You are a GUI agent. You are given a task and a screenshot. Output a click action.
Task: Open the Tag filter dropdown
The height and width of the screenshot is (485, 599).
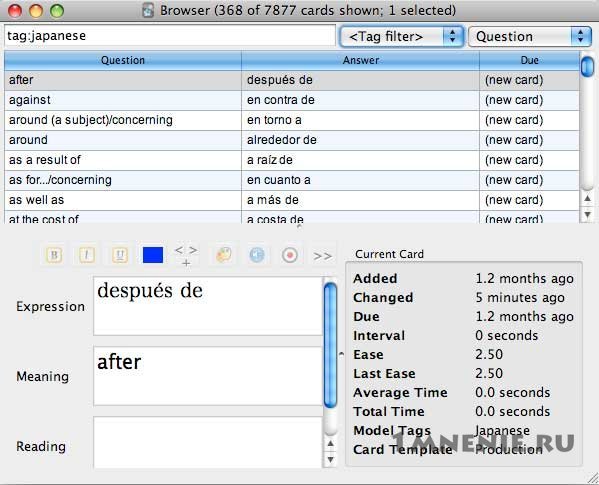401,37
